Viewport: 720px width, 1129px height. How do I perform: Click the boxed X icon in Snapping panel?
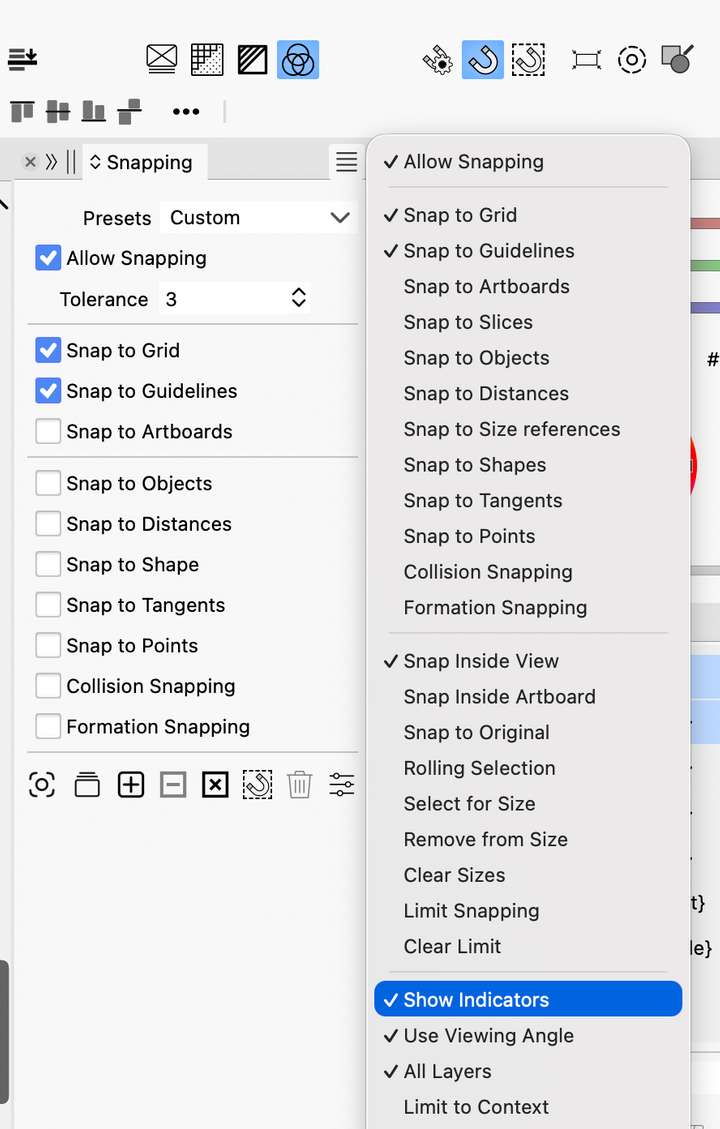click(x=215, y=785)
